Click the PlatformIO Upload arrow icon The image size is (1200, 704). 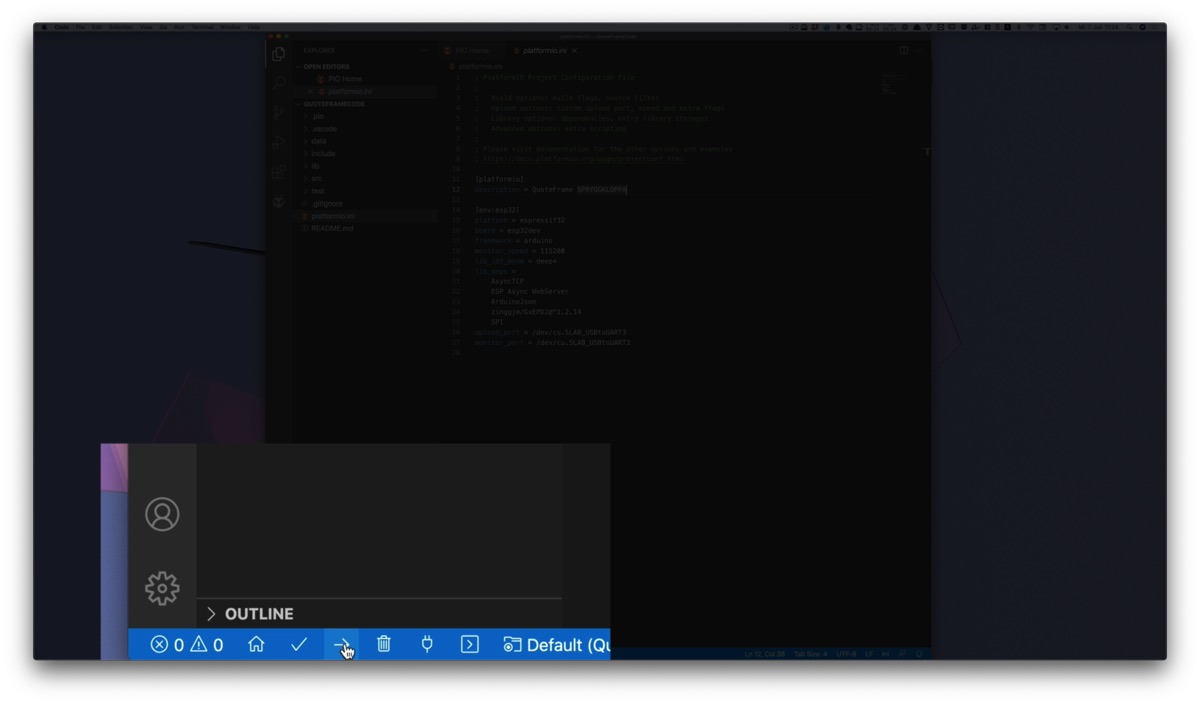(x=341, y=645)
